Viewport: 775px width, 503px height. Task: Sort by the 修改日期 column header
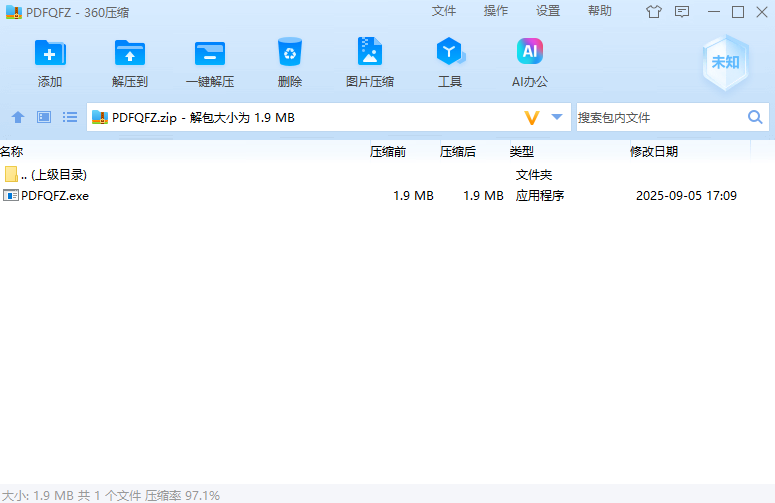pyautogui.click(x=689, y=152)
